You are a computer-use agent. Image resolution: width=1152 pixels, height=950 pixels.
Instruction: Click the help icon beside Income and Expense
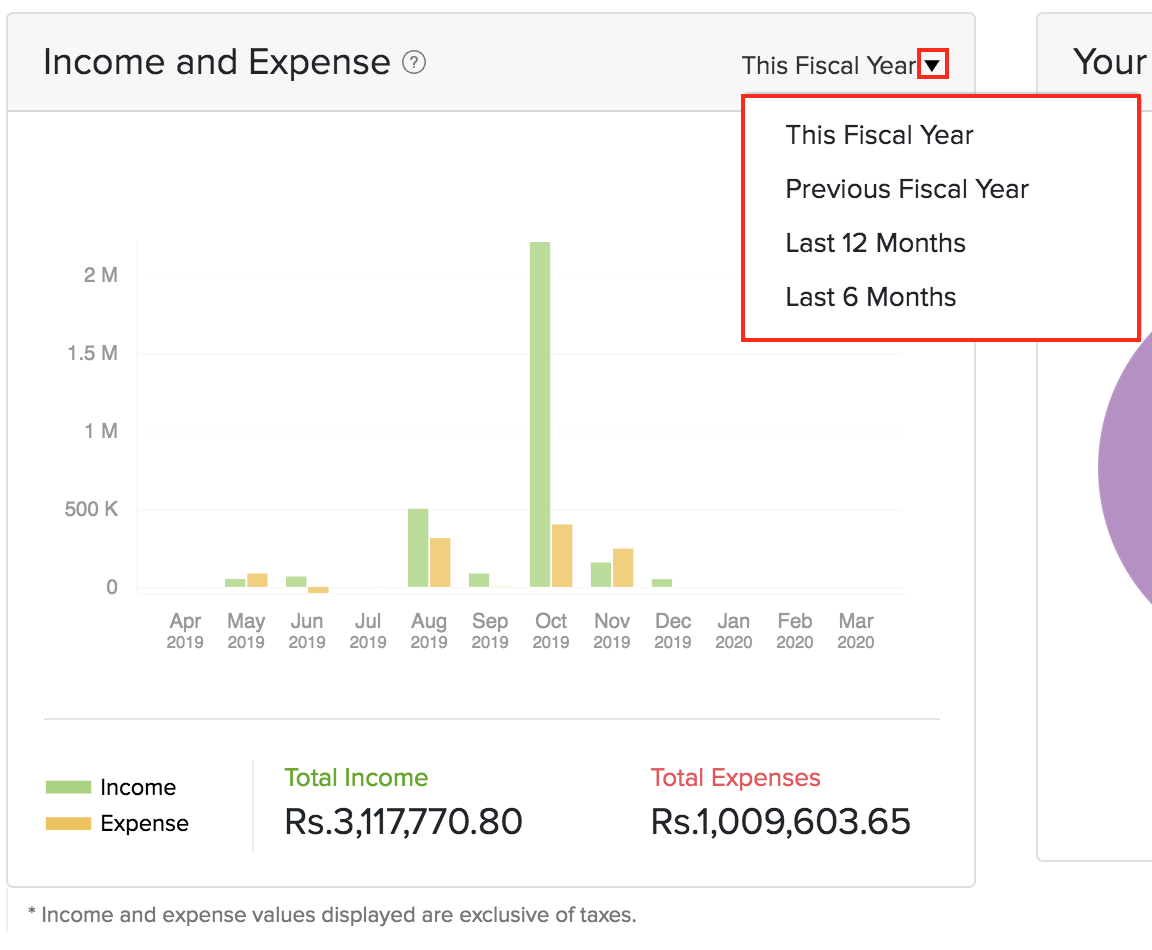coord(414,63)
